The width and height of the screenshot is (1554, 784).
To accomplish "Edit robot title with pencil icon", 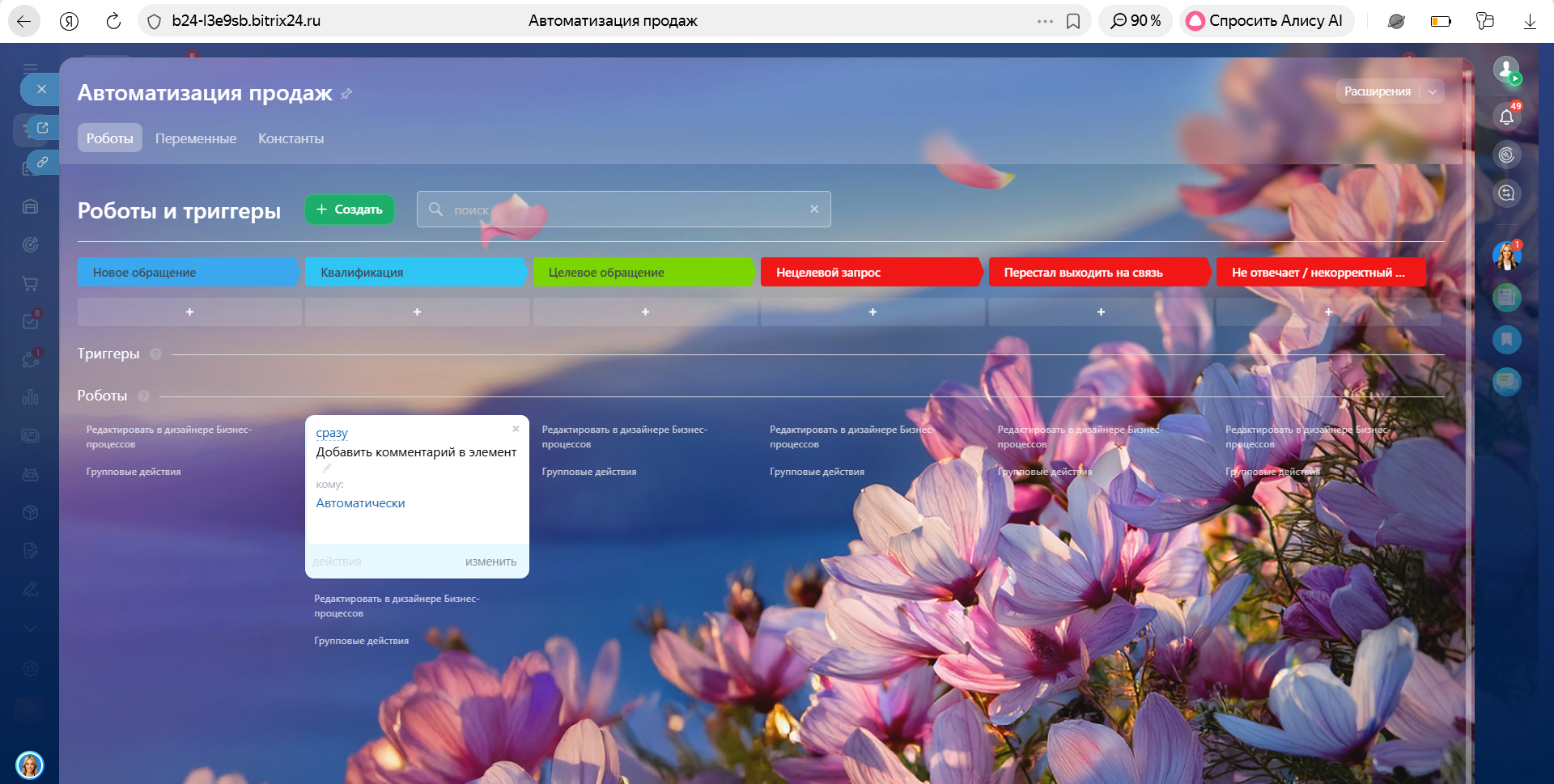I will 327,468.
